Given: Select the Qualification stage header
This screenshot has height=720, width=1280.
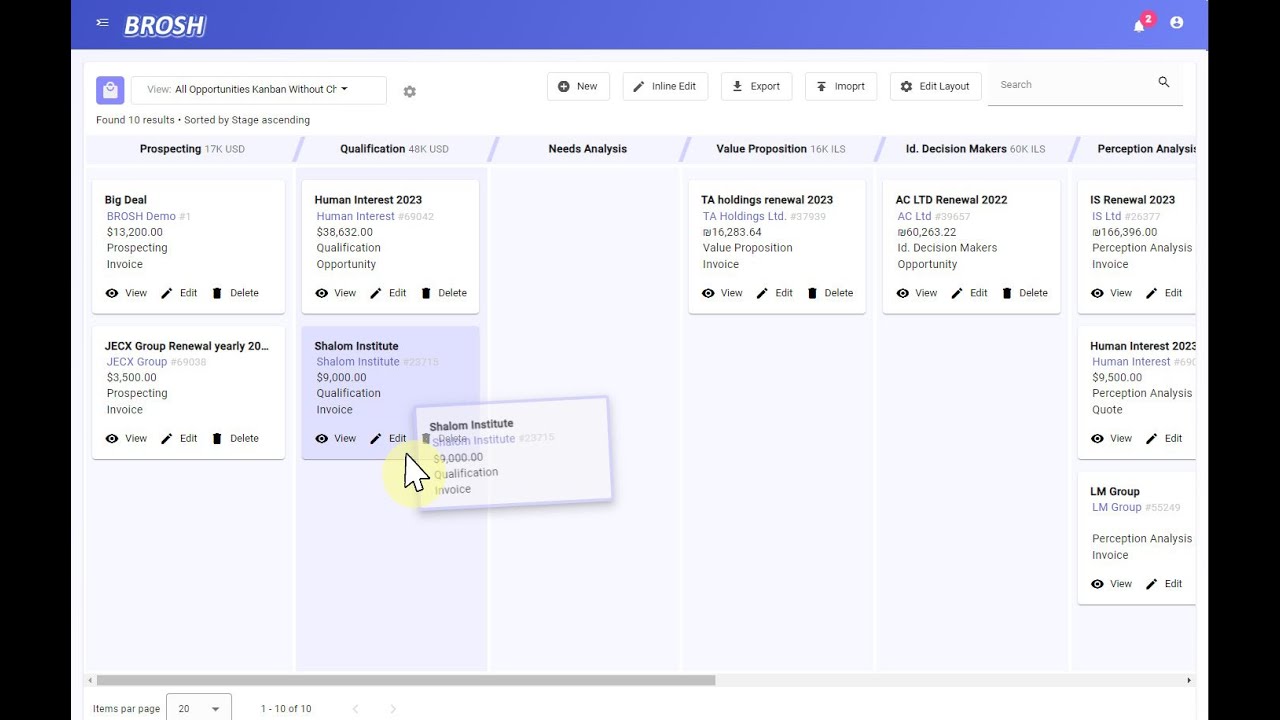Looking at the screenshot, I should pyautogui.click(x=394, y=149).
